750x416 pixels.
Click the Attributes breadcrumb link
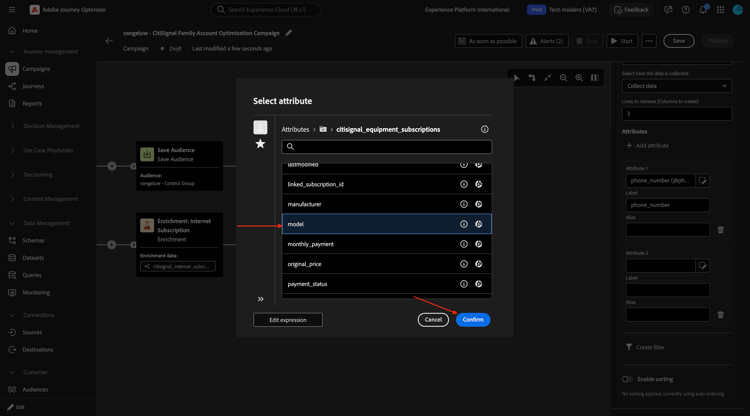[x=295, y=130]
